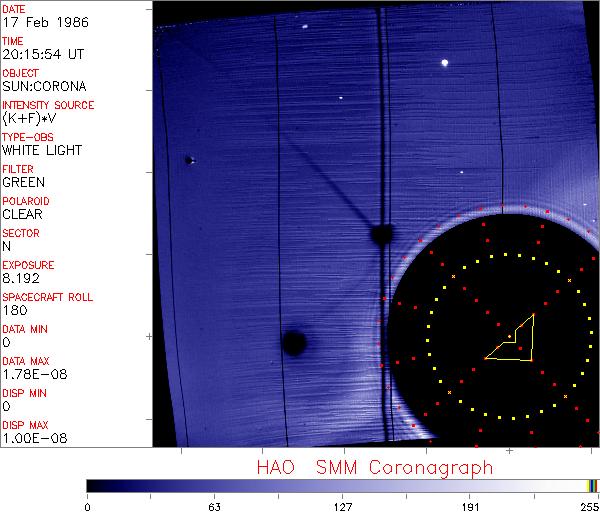
Task: Click the bright white star near the top
Action: [x=443, y=63]
